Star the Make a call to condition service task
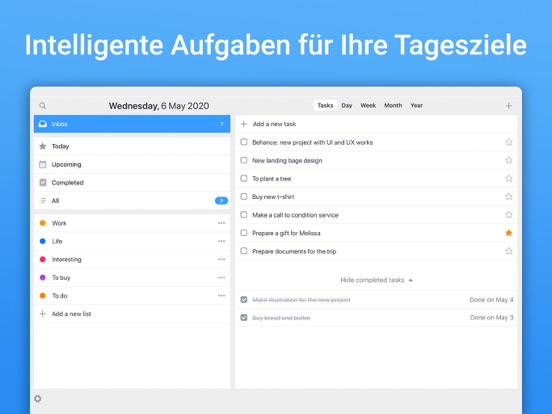 tap(508, 215)
